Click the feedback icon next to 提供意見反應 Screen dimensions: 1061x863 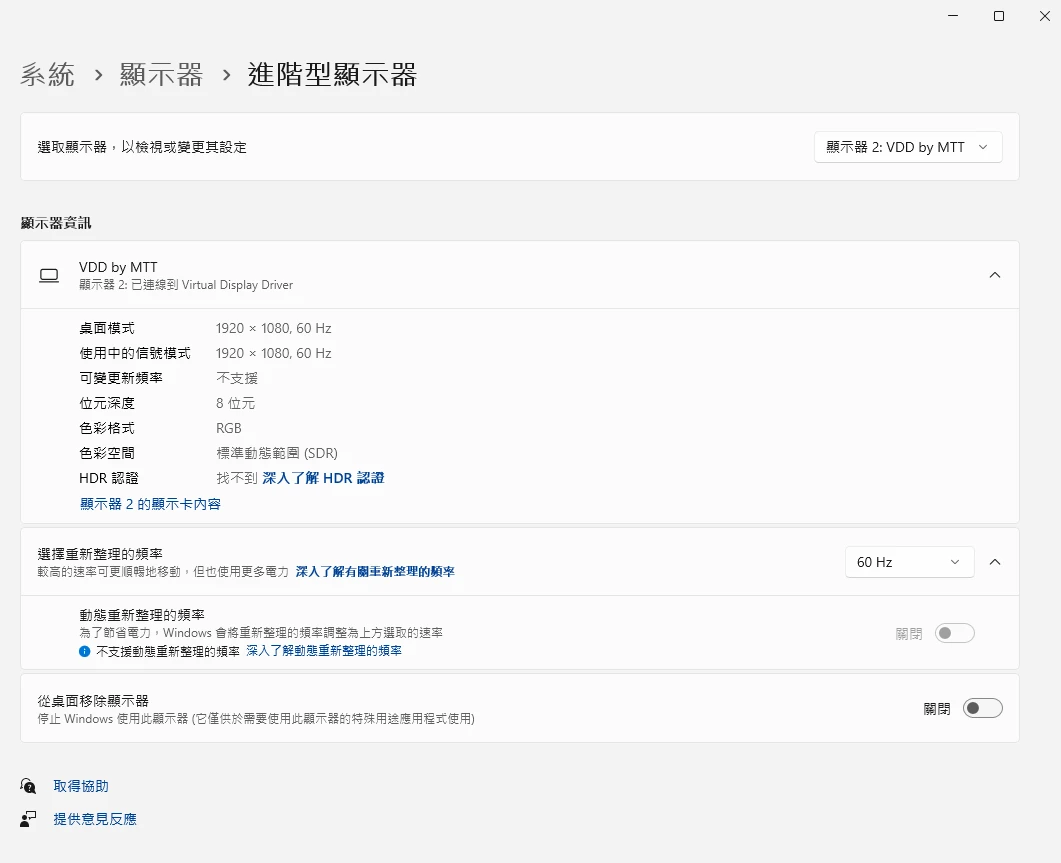tap(28, 819)
